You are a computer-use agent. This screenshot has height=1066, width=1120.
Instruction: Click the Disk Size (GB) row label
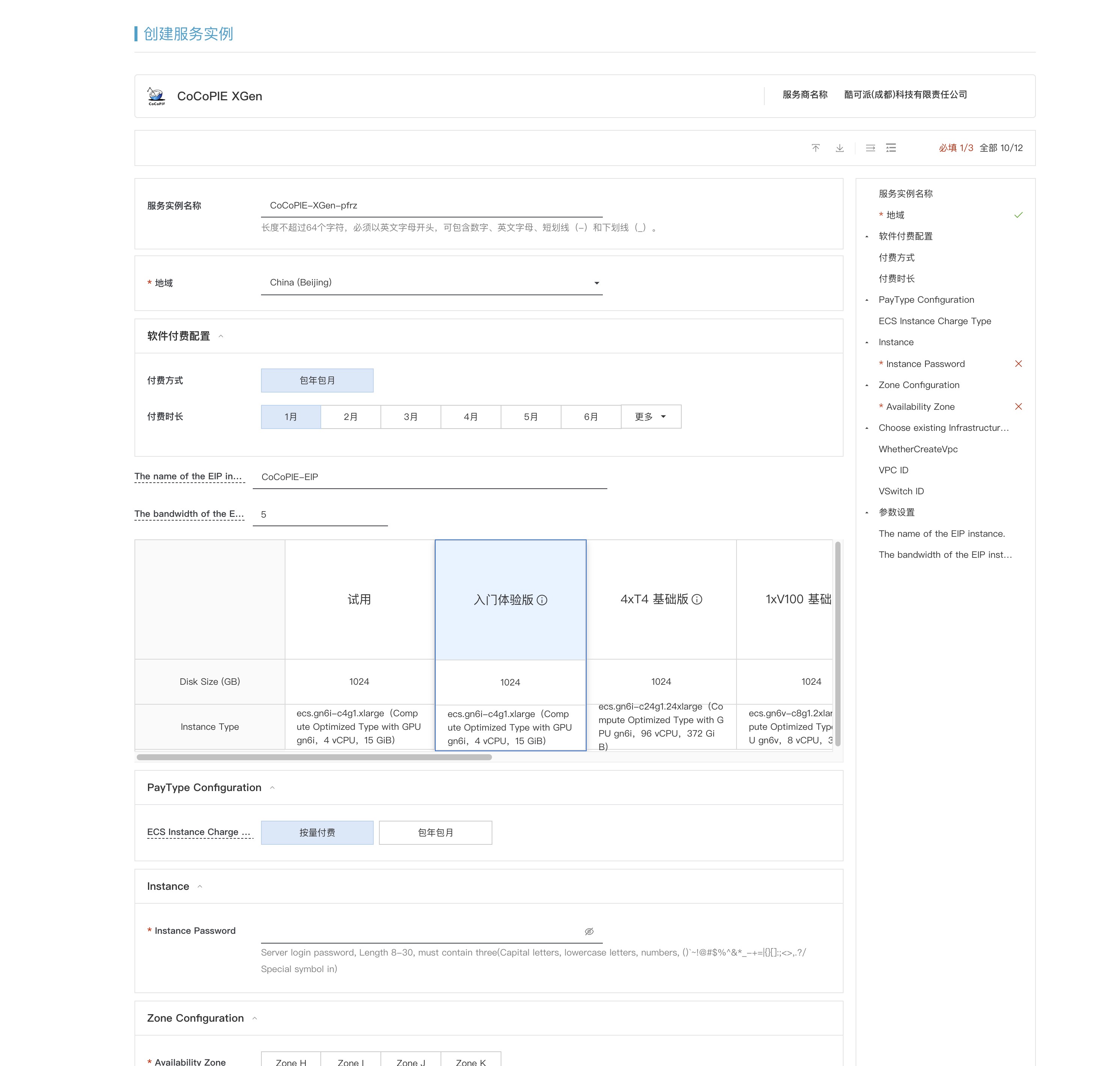tap(210, 681)
